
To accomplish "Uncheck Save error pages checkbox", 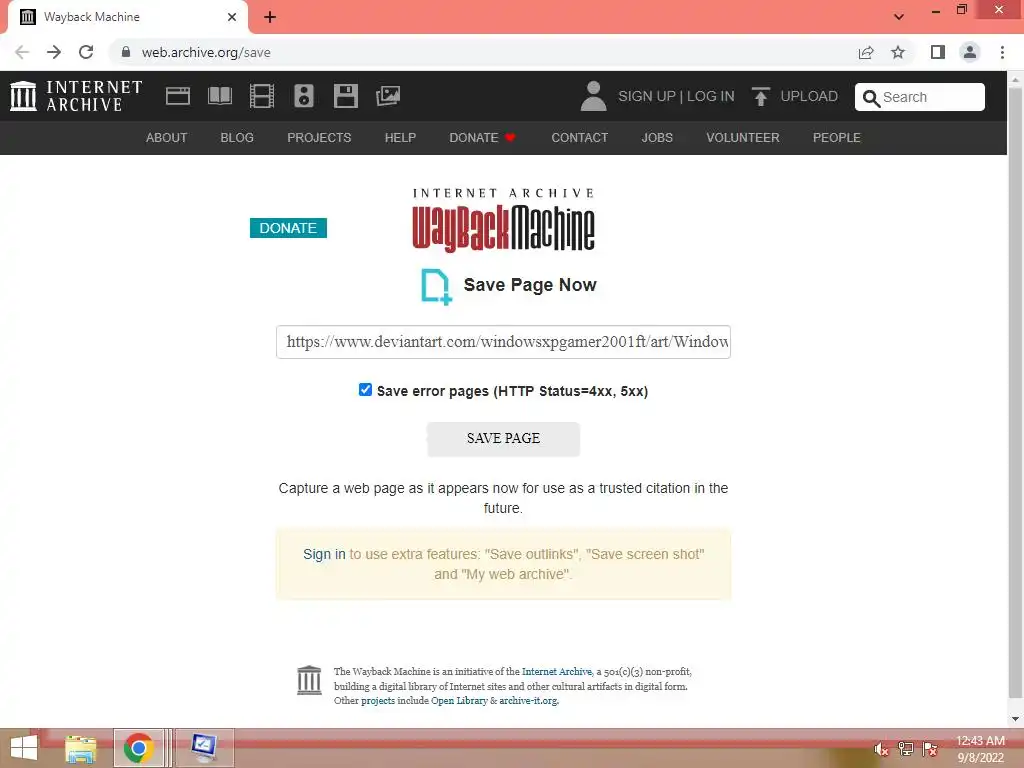I will 365,390.
